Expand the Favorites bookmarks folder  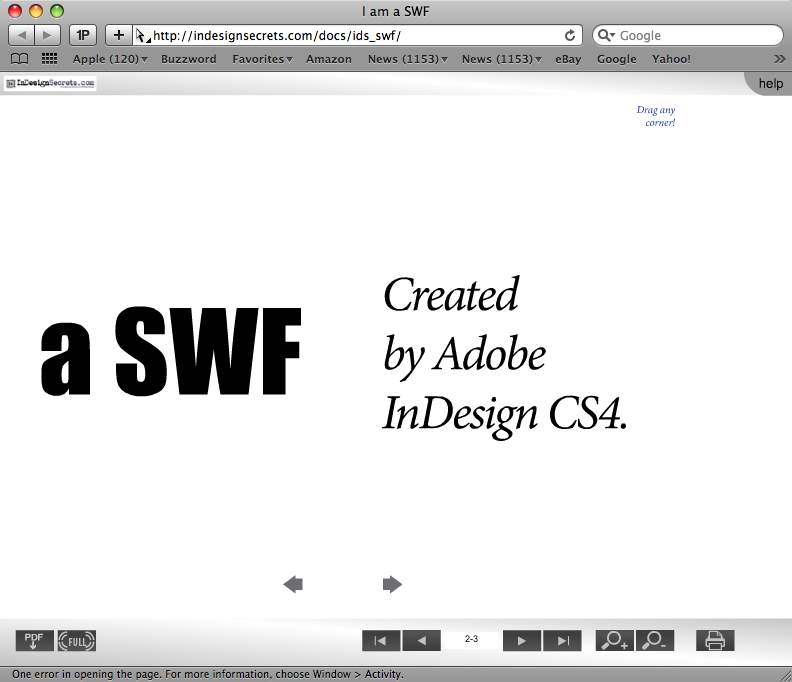tap(262, 59)
